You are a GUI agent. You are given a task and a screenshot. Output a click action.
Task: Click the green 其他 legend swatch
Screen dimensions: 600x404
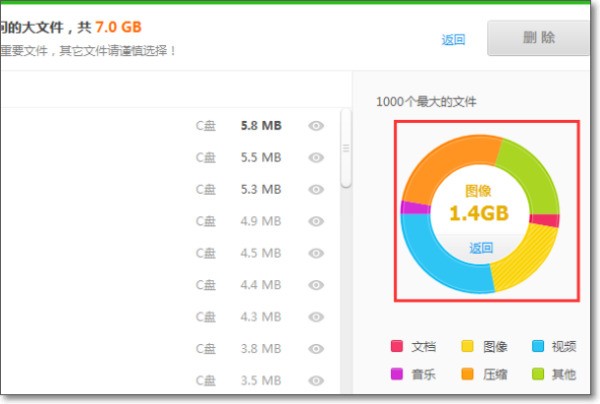click(x=538, y=374)
